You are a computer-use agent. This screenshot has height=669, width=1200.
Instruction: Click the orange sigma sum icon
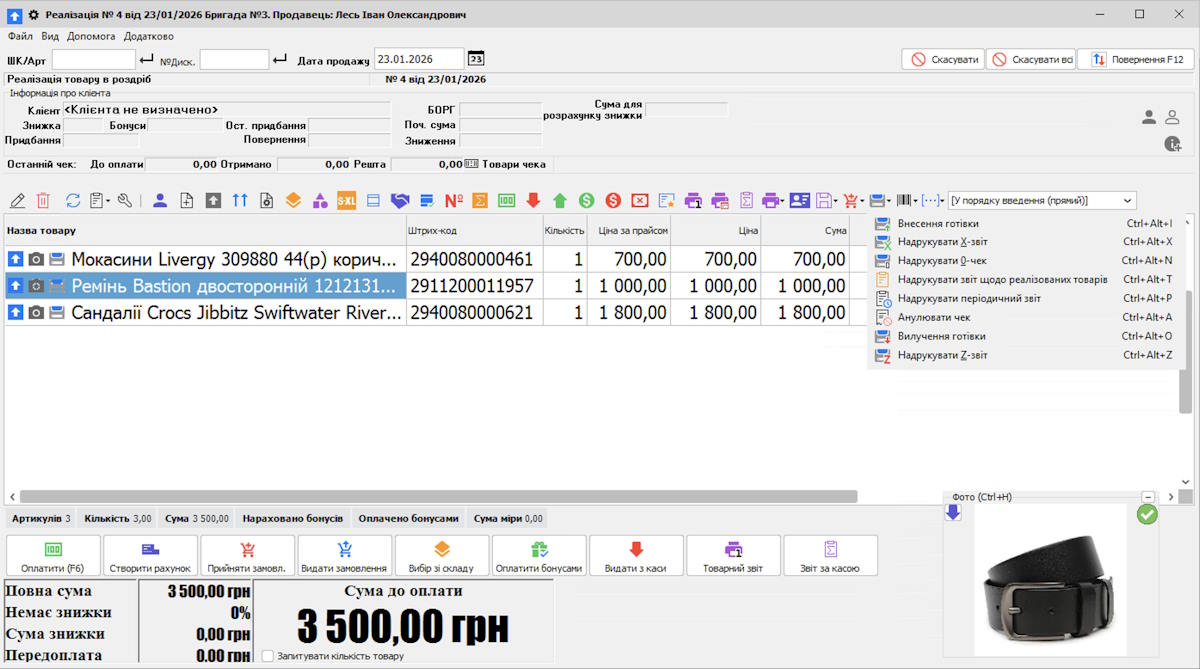tap(480, 201)
